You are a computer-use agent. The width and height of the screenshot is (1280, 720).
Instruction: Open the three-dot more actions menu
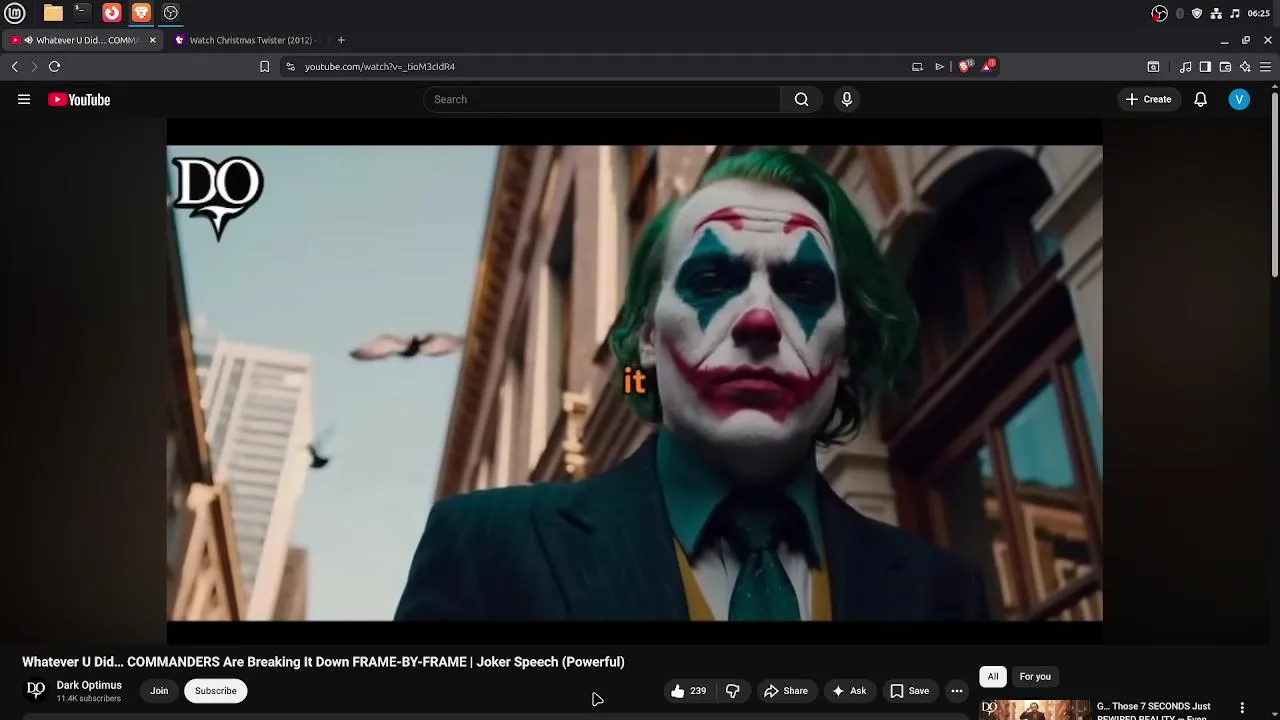coord(957,691)
